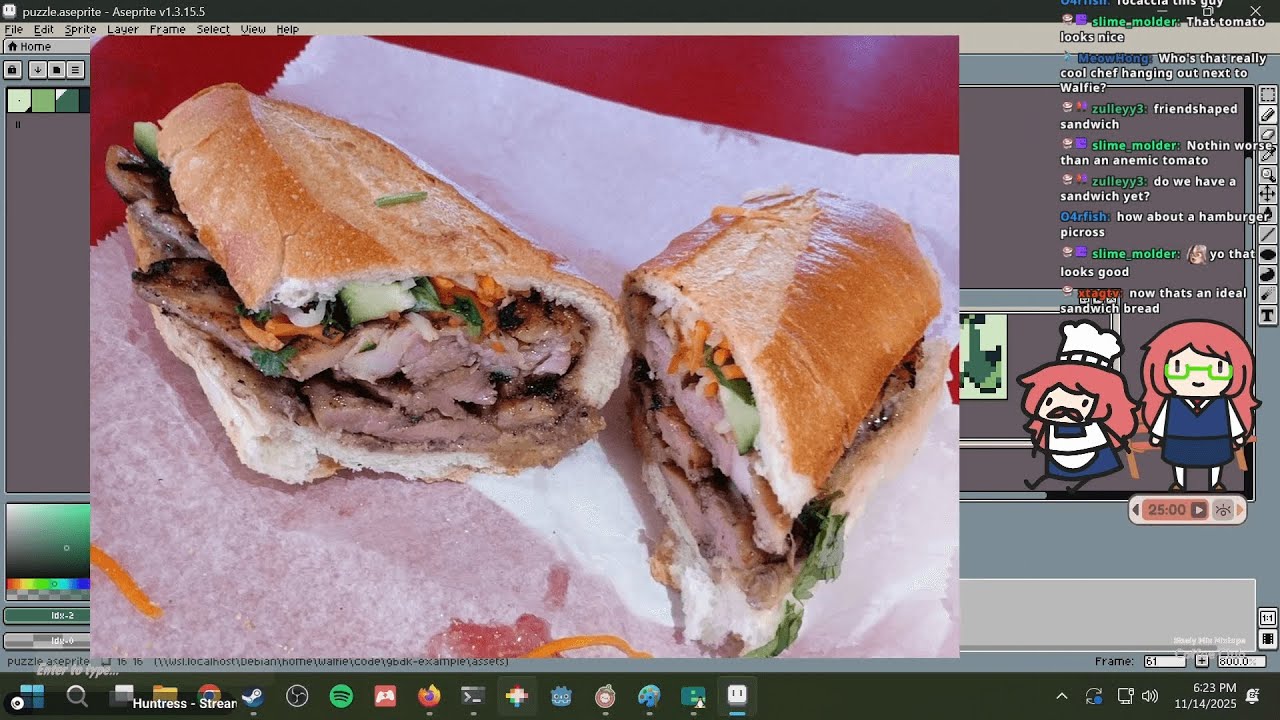Image resolution: width=1280 pixels, height=720 pixels.
Task: Open the Help menu
Action: click(x=288, y=29)
